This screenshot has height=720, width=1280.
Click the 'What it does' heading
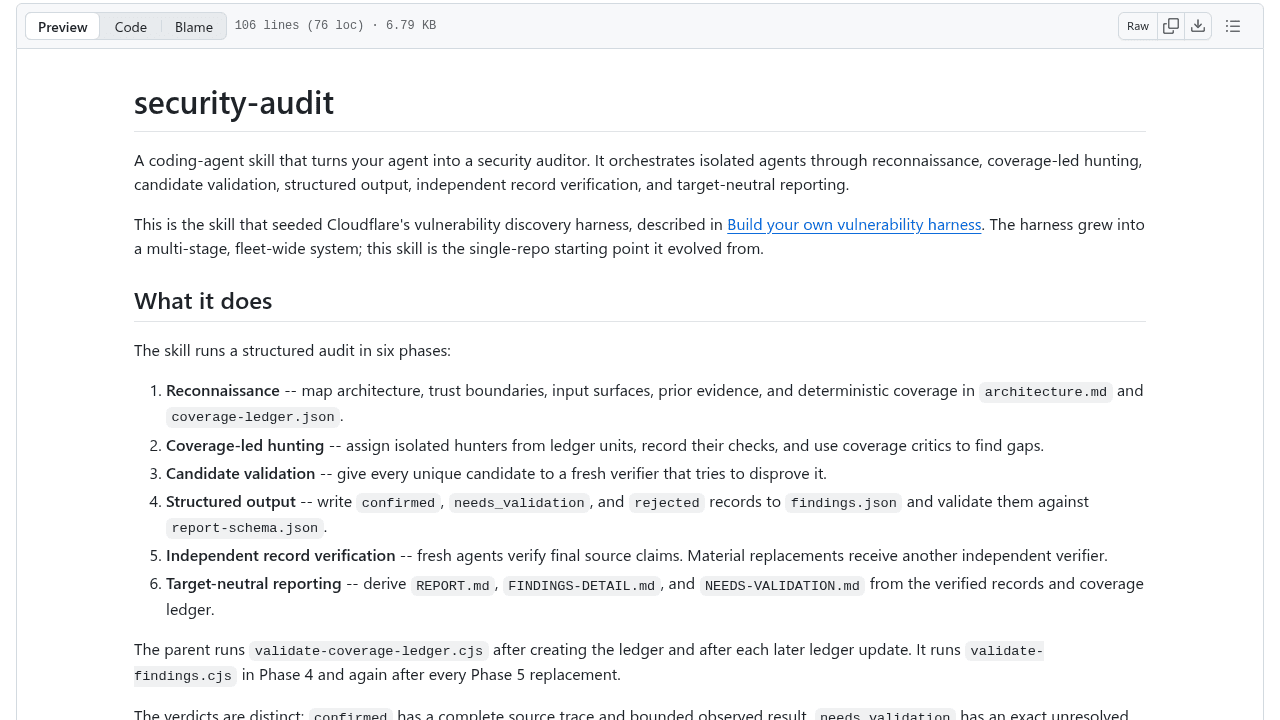[x=203, y=301]
